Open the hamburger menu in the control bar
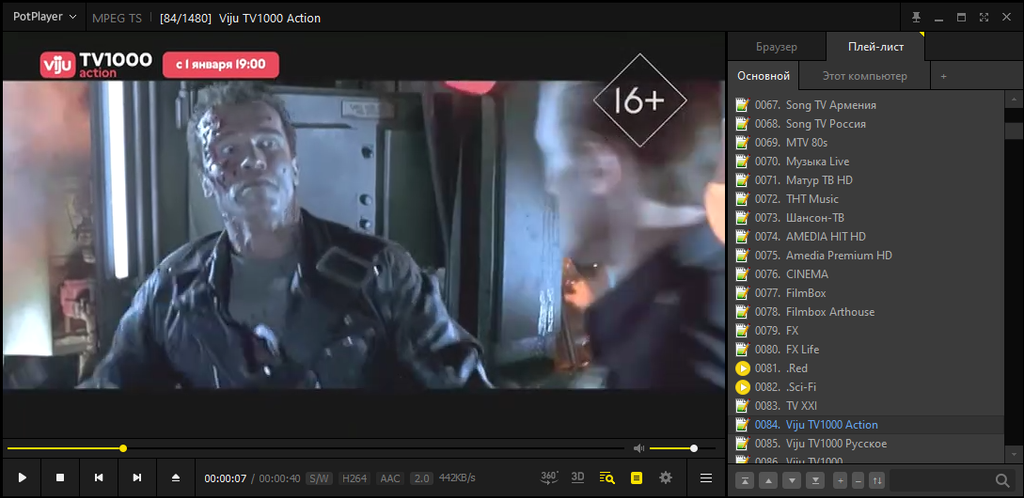 706,478
